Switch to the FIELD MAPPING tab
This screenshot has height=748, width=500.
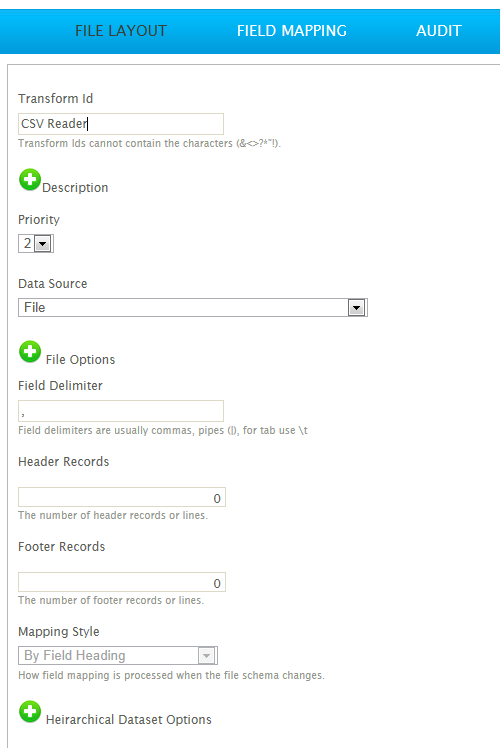click(292, 31)
